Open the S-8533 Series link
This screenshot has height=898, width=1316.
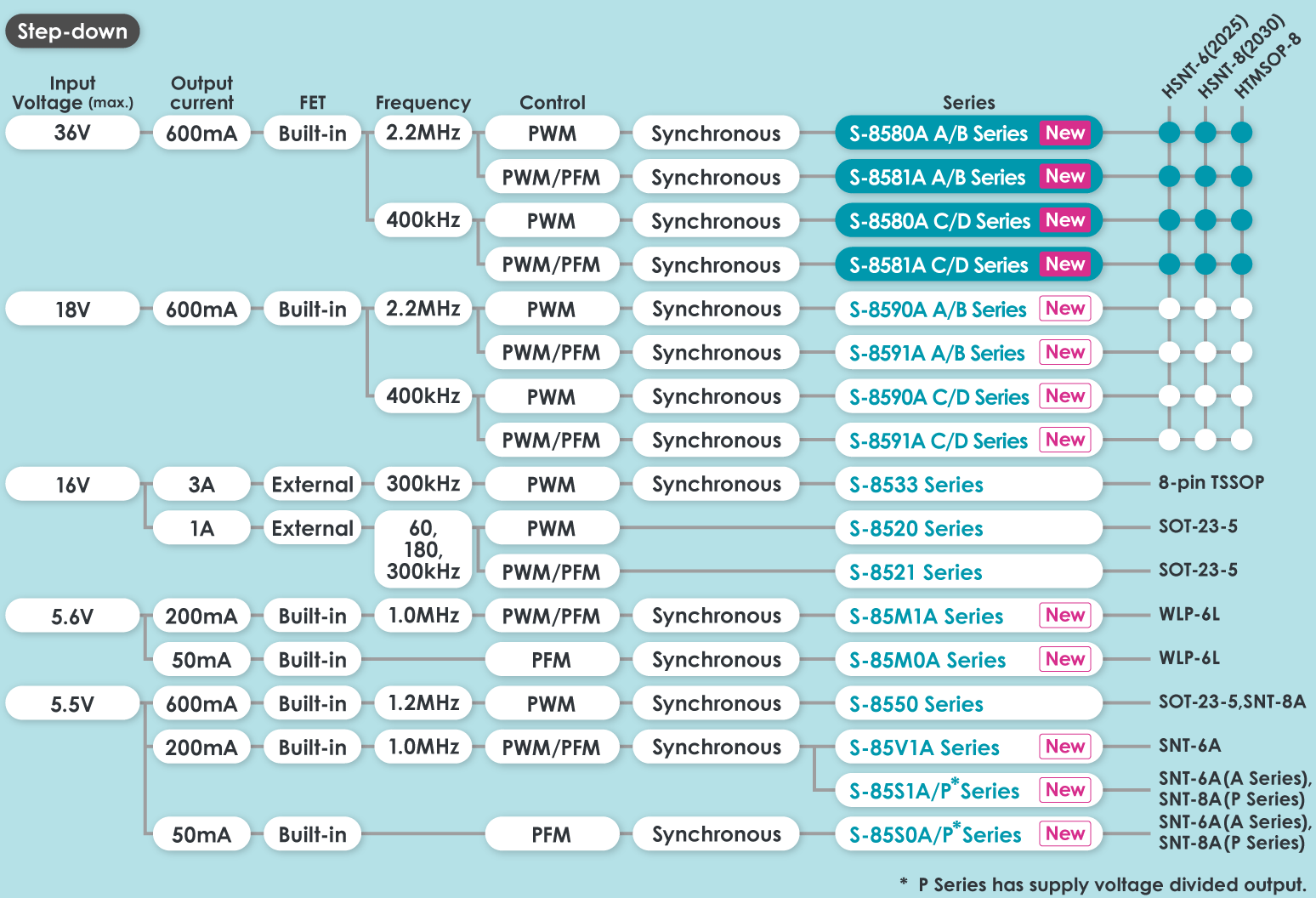916,485
